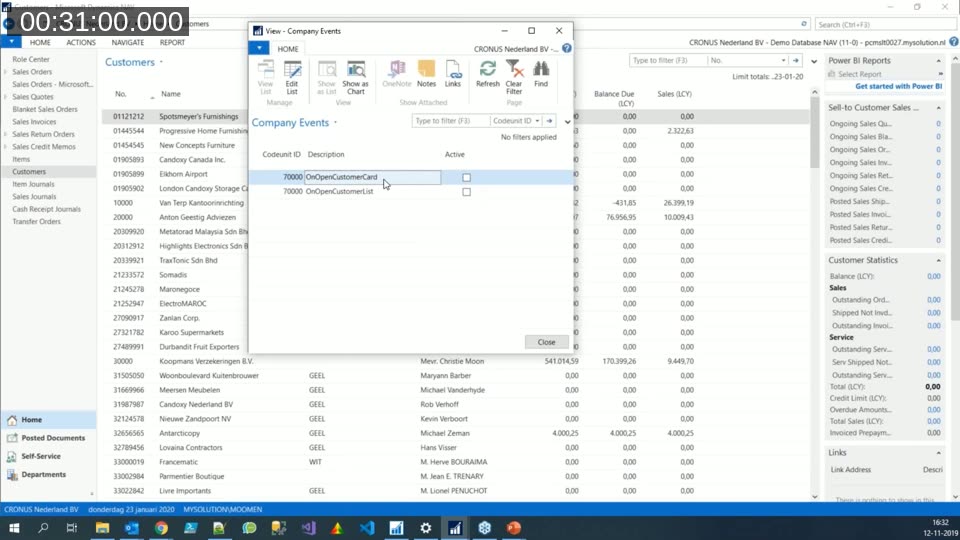Select Posted Documents in navigation pane
This screenshot has height=540, width=960.
(x=53, y=438)
